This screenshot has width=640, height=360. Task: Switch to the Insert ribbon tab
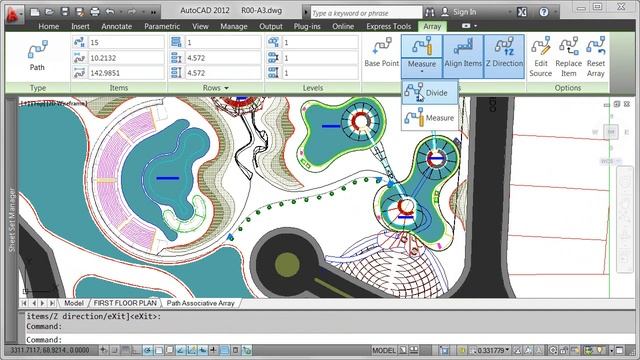tap(80, 27)
